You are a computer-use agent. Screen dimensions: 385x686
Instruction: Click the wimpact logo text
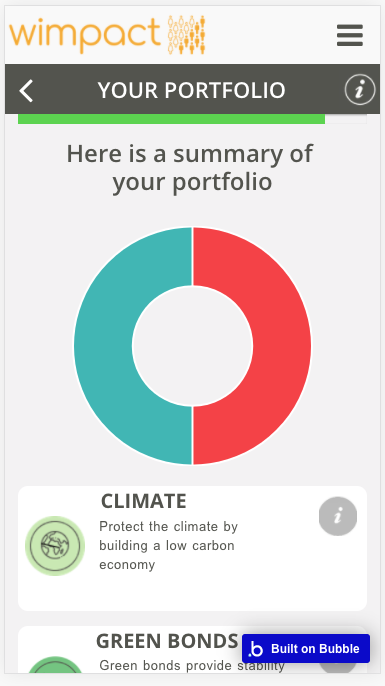(85, 35)
